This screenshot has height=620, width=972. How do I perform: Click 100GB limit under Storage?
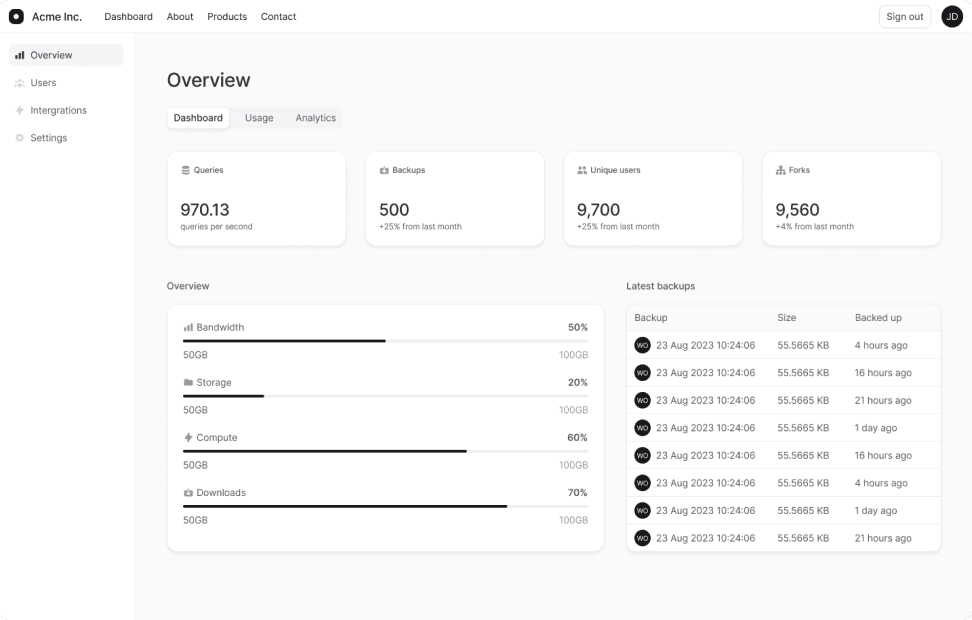573,410
